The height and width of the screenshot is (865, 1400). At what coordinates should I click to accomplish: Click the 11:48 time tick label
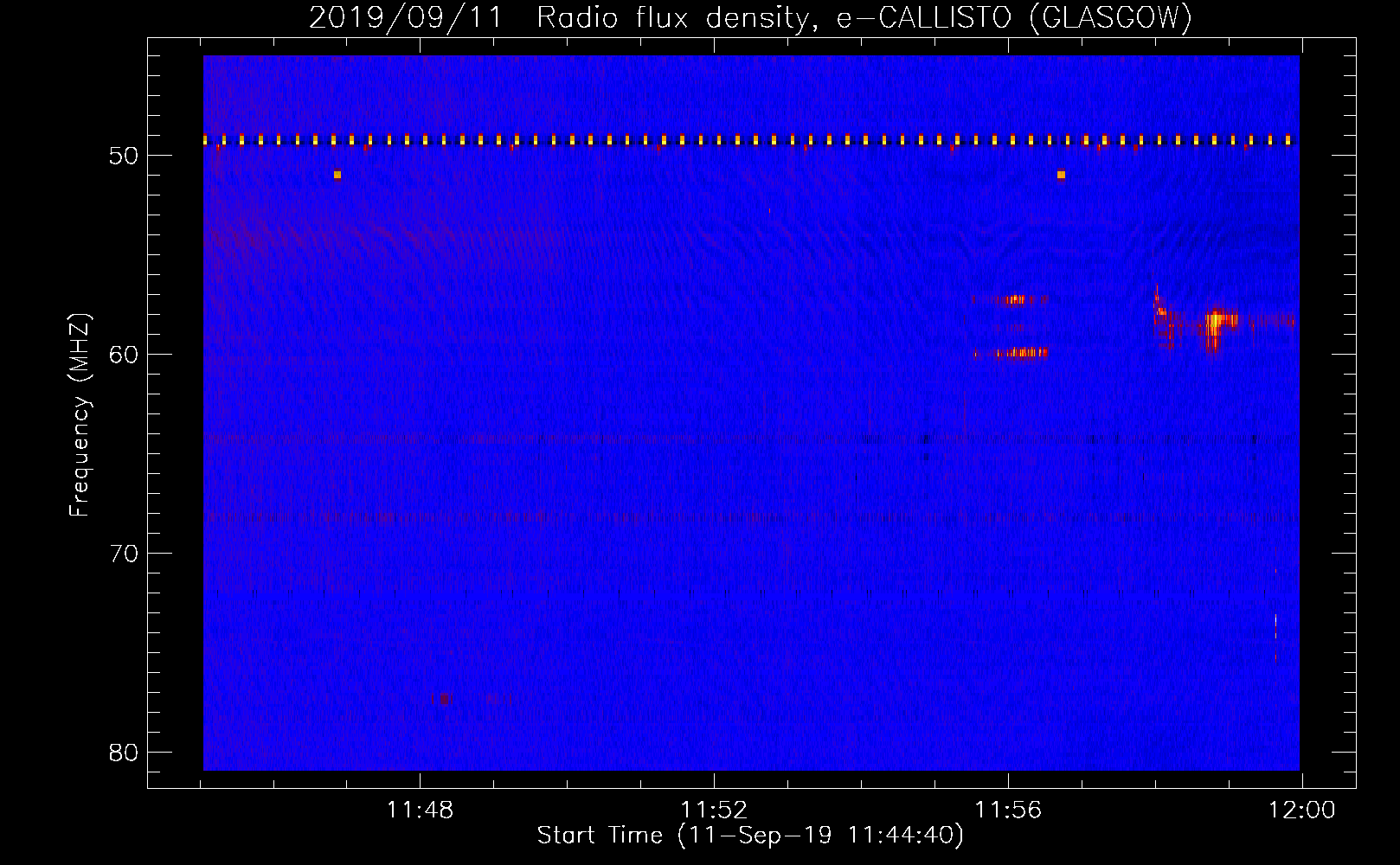point(420,811)
